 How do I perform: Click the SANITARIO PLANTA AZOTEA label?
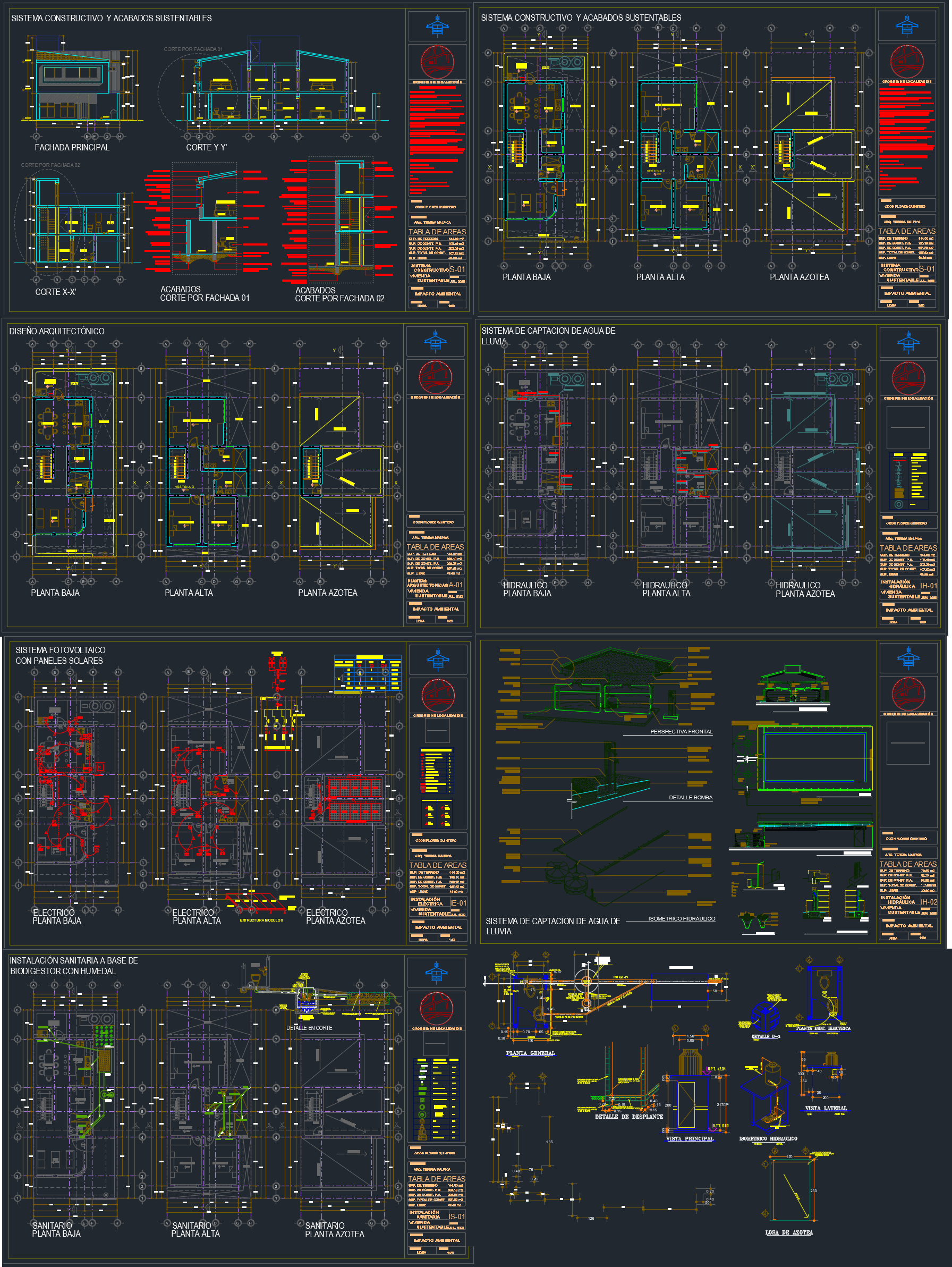click(x=334, y=1230)
